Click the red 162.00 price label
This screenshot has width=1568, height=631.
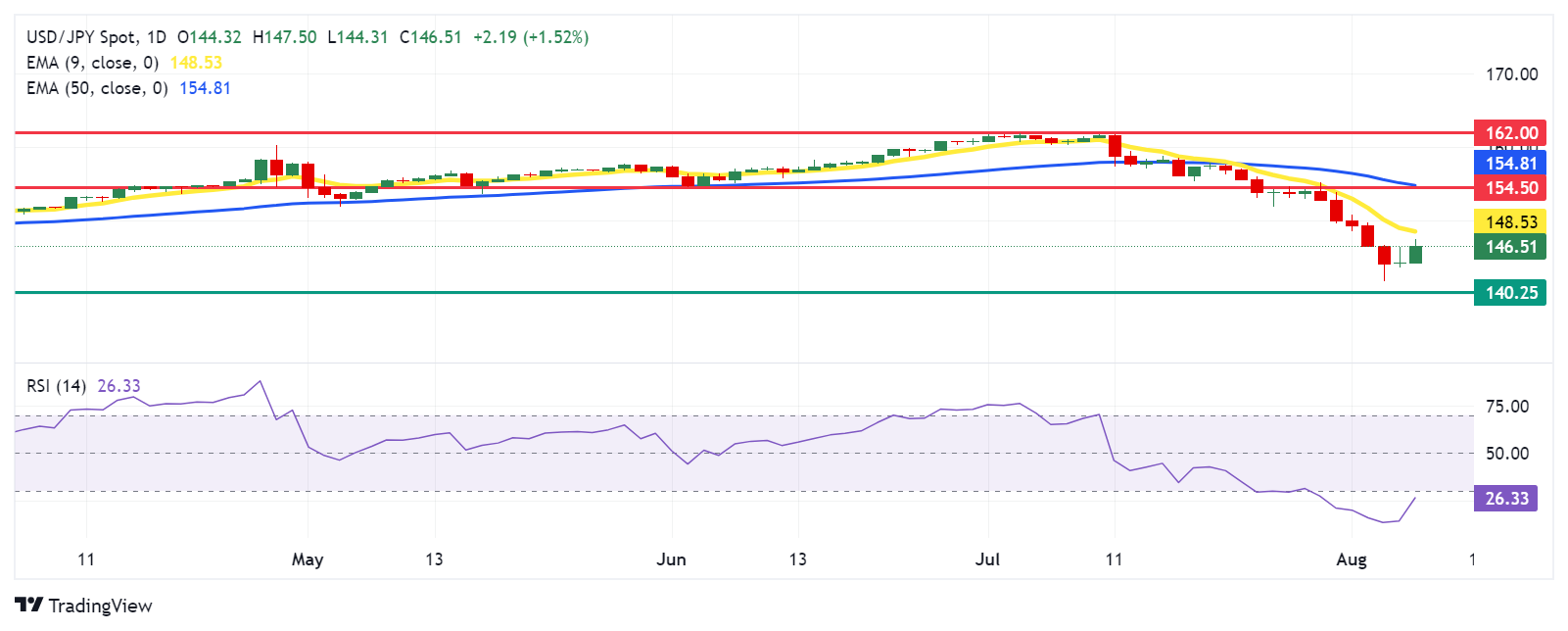point(1509,132)
